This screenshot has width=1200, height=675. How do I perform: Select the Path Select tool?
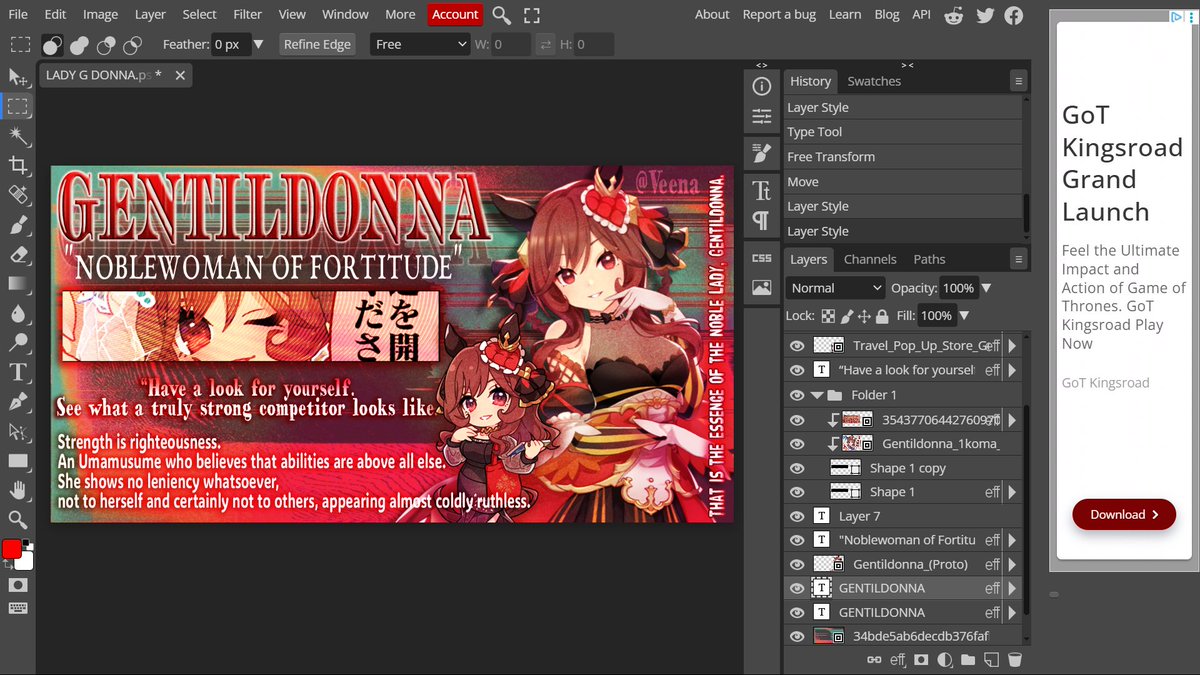pos(18,432)
